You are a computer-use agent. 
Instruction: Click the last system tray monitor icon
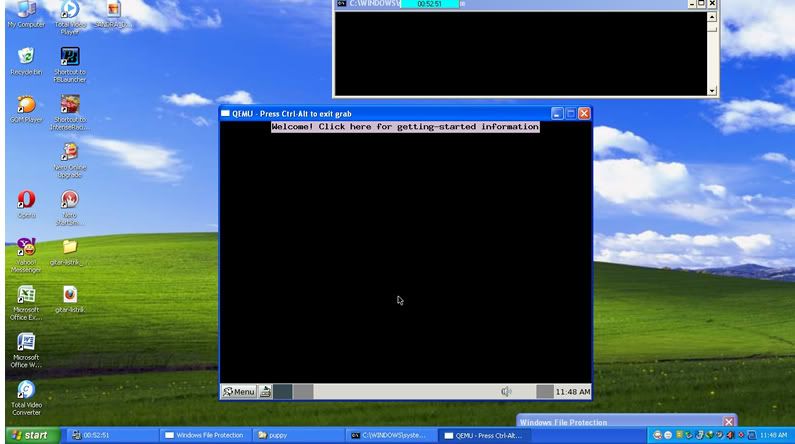pos(752,435)
